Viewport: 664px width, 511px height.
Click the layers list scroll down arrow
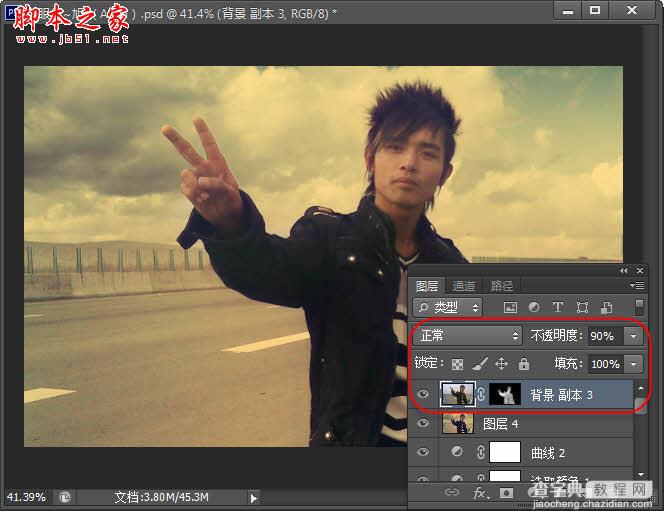(x=641, y=475)
